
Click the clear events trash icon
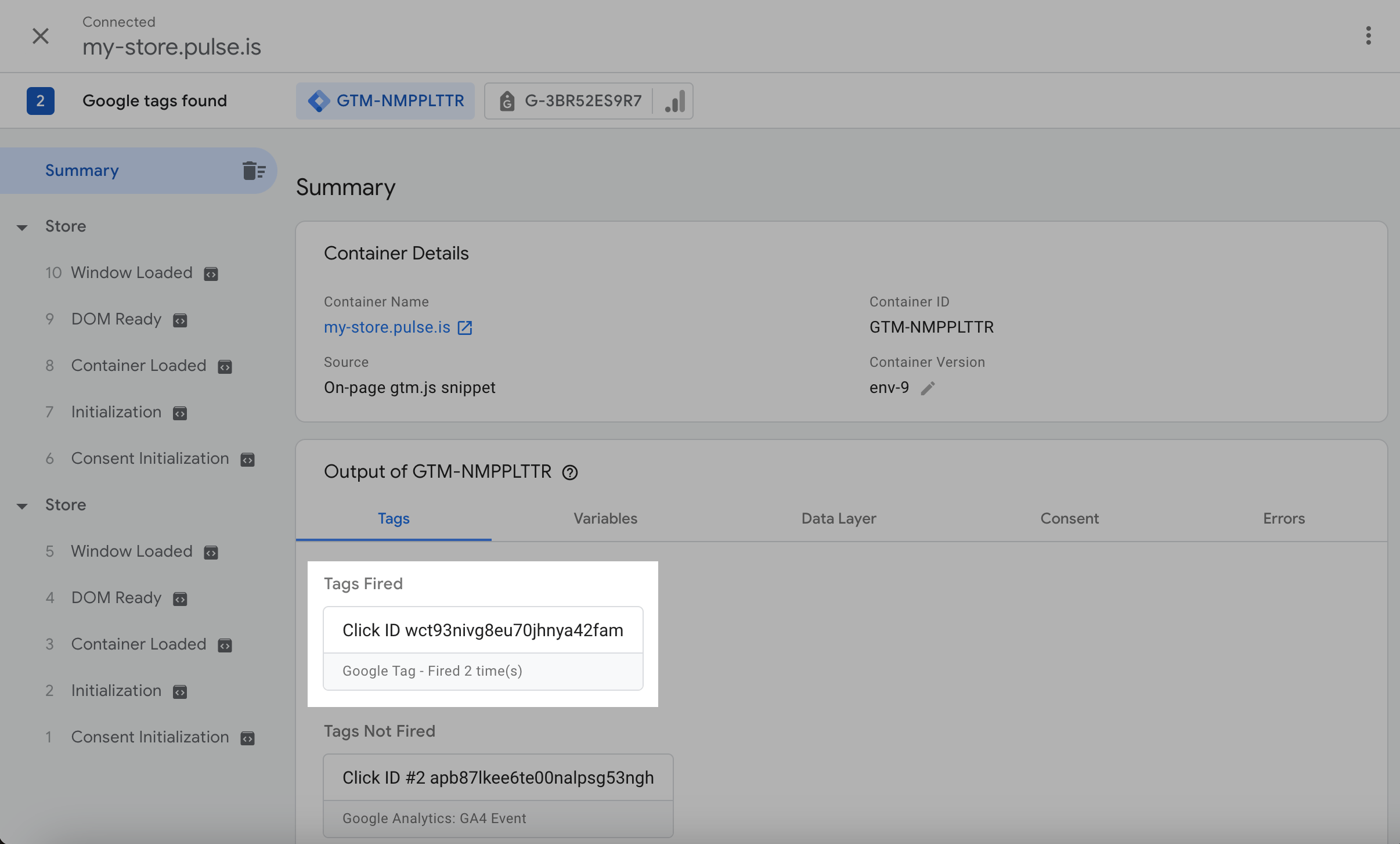pos(254,171)
